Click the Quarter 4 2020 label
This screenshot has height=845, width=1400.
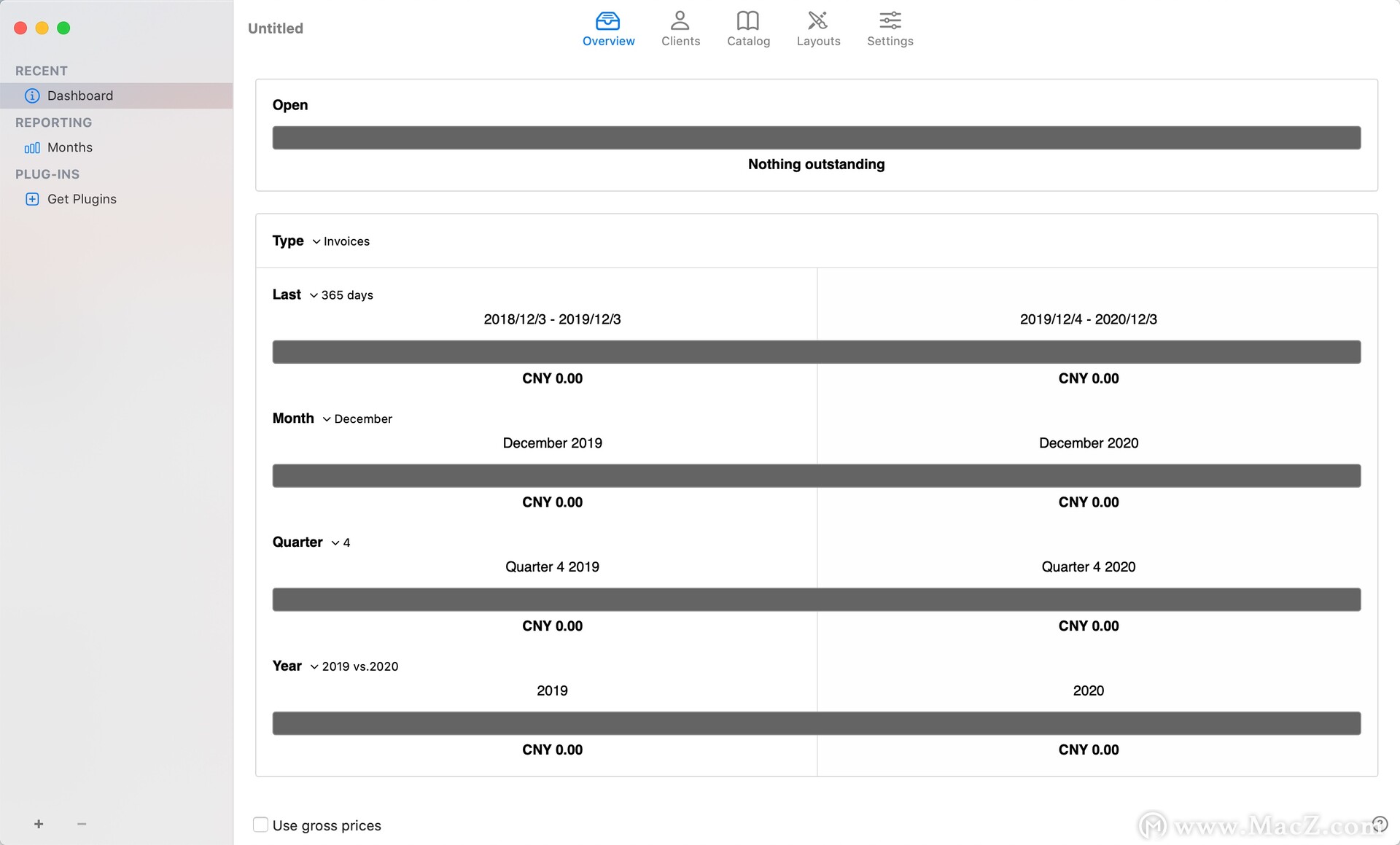pos(1088,567)
